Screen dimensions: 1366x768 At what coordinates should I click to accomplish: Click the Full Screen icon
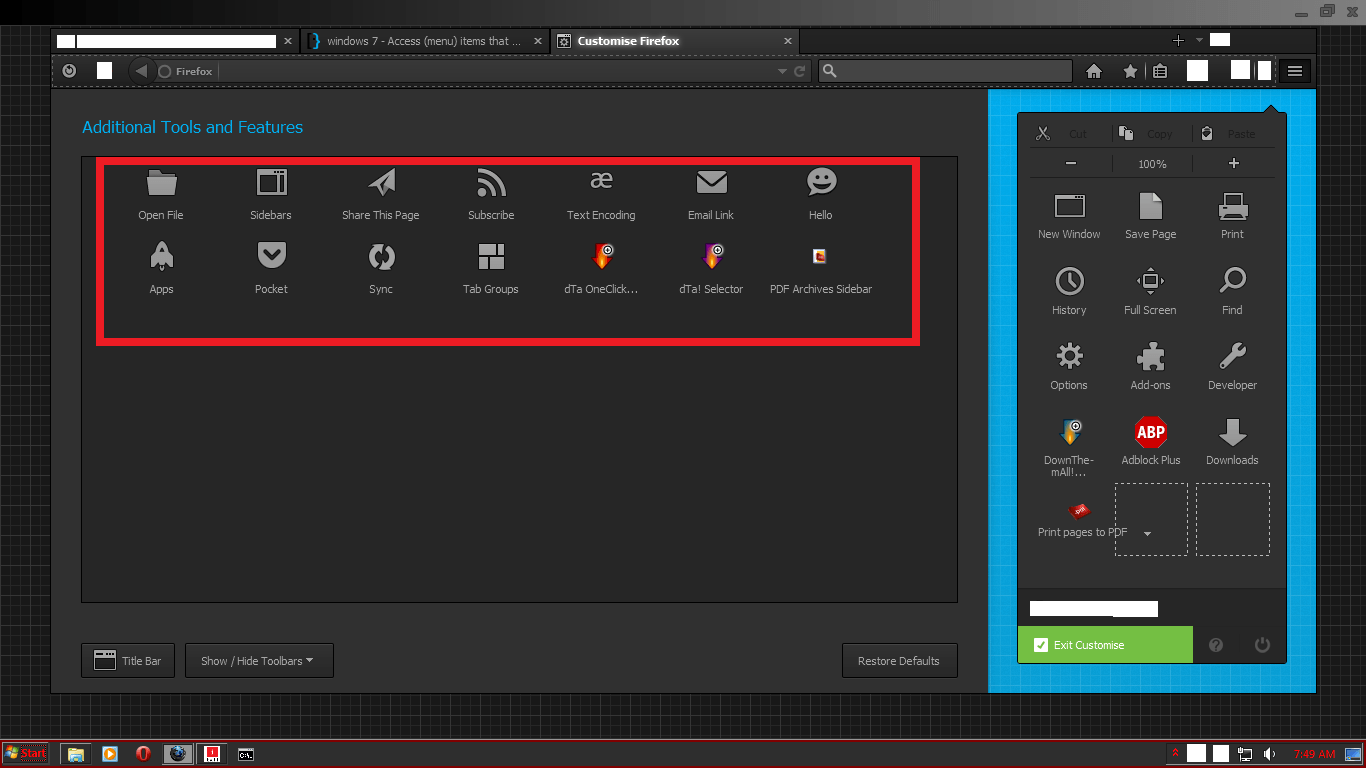pos(1150,281)
